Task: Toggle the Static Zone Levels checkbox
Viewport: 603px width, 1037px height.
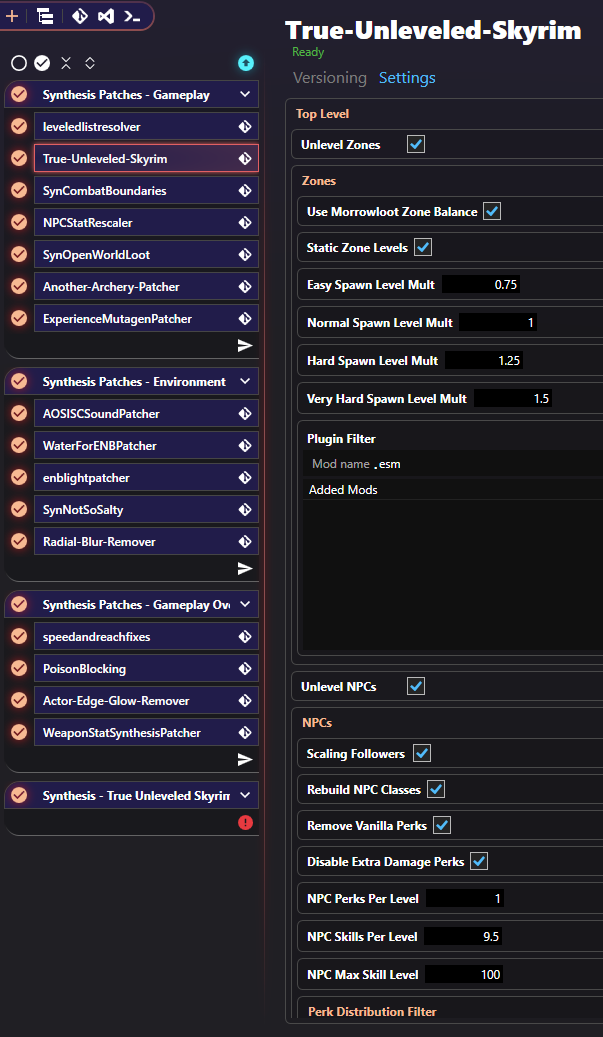Action: point(422,248)
